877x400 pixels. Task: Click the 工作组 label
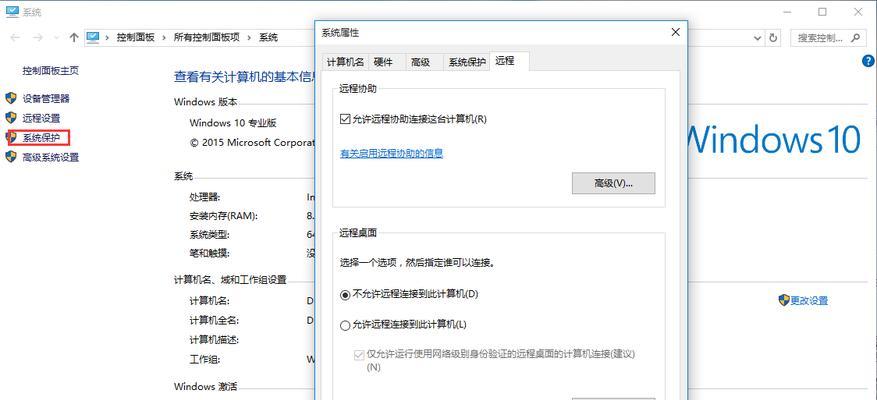coord(205,359)
